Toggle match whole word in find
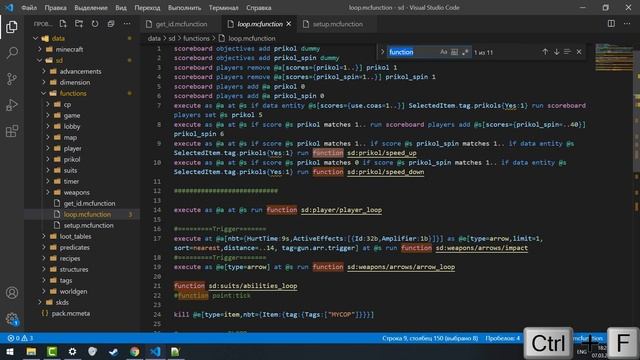Screen dimensions: 640x360 [454, 52]
